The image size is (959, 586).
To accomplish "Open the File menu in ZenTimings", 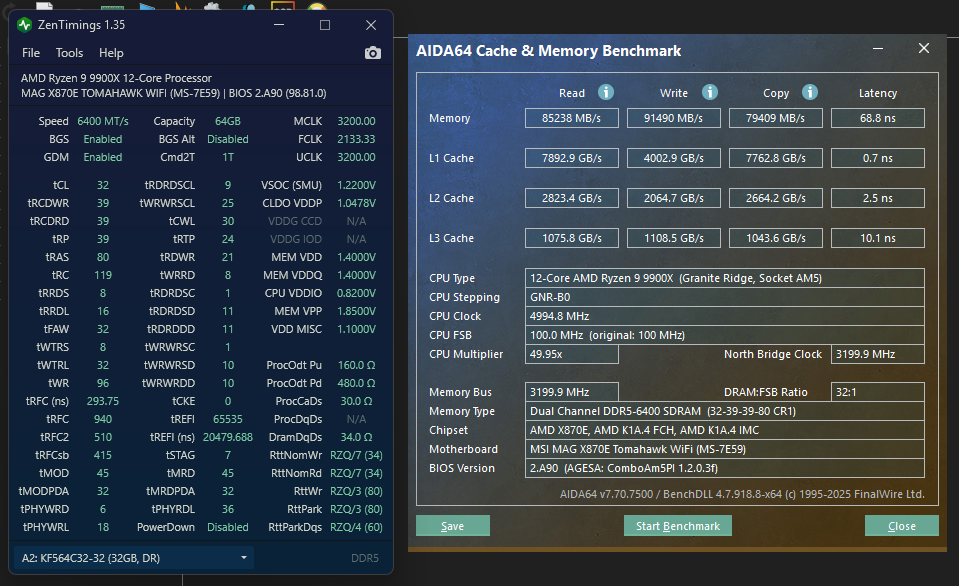I will click(31, 53).
